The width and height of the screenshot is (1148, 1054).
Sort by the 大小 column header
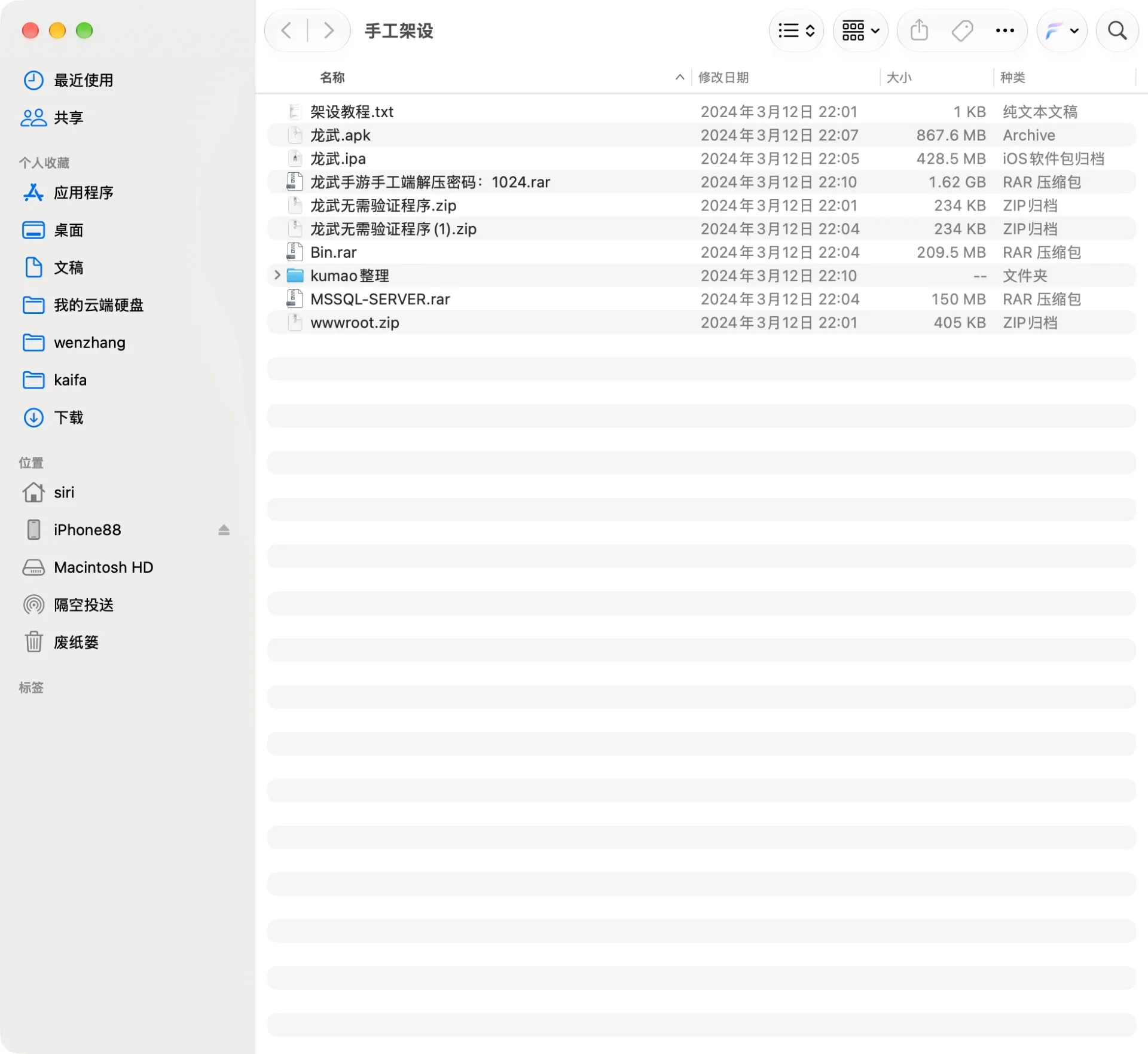[899, 77]
